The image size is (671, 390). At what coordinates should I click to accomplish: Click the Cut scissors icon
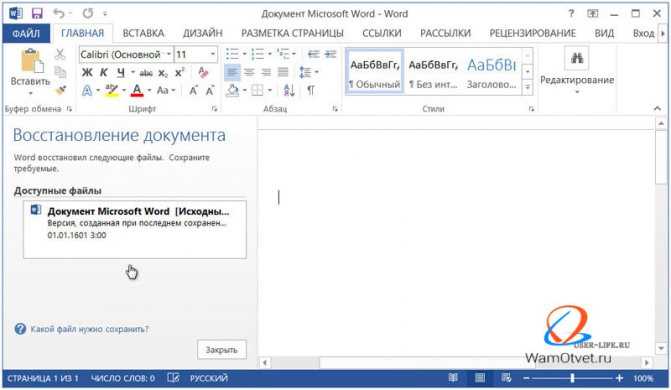(60, 54)
